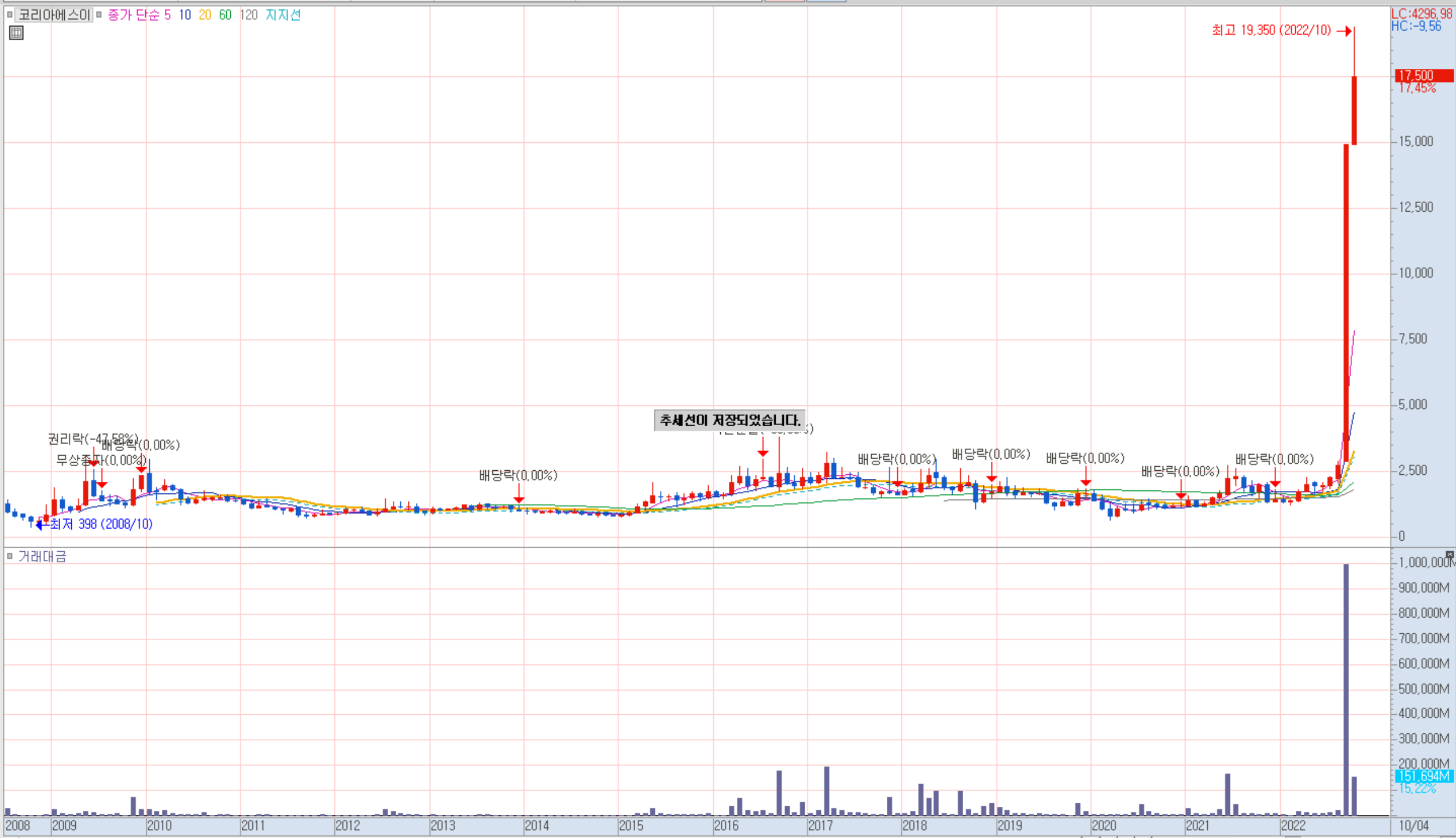Toggle the square before 종가 단순

coord(99,15)
